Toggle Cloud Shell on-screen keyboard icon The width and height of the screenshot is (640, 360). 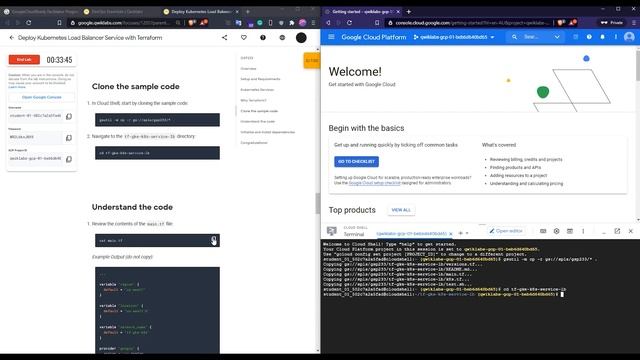543,231
